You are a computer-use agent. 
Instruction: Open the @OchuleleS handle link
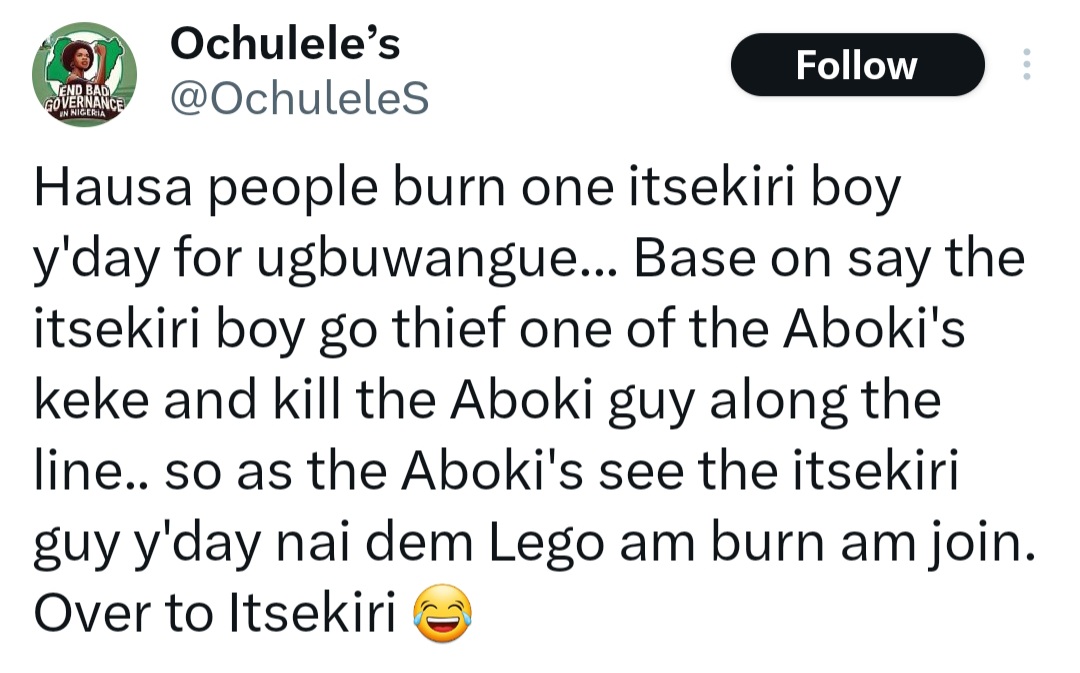click(299, 98)
